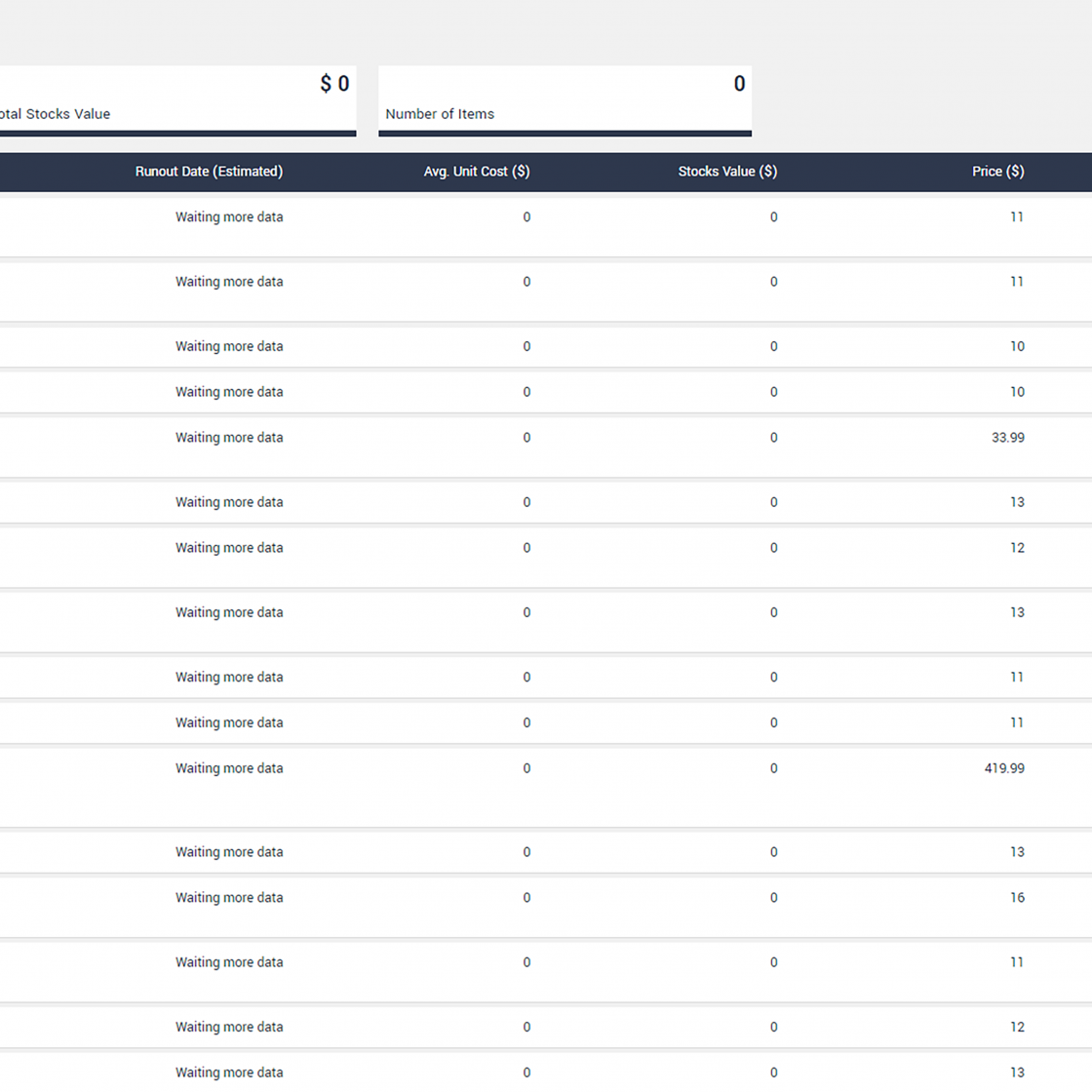The height and width of the screenshot is (1092, 1092).
Task: Click the price cell showing 16
Action: [1018, 898]
